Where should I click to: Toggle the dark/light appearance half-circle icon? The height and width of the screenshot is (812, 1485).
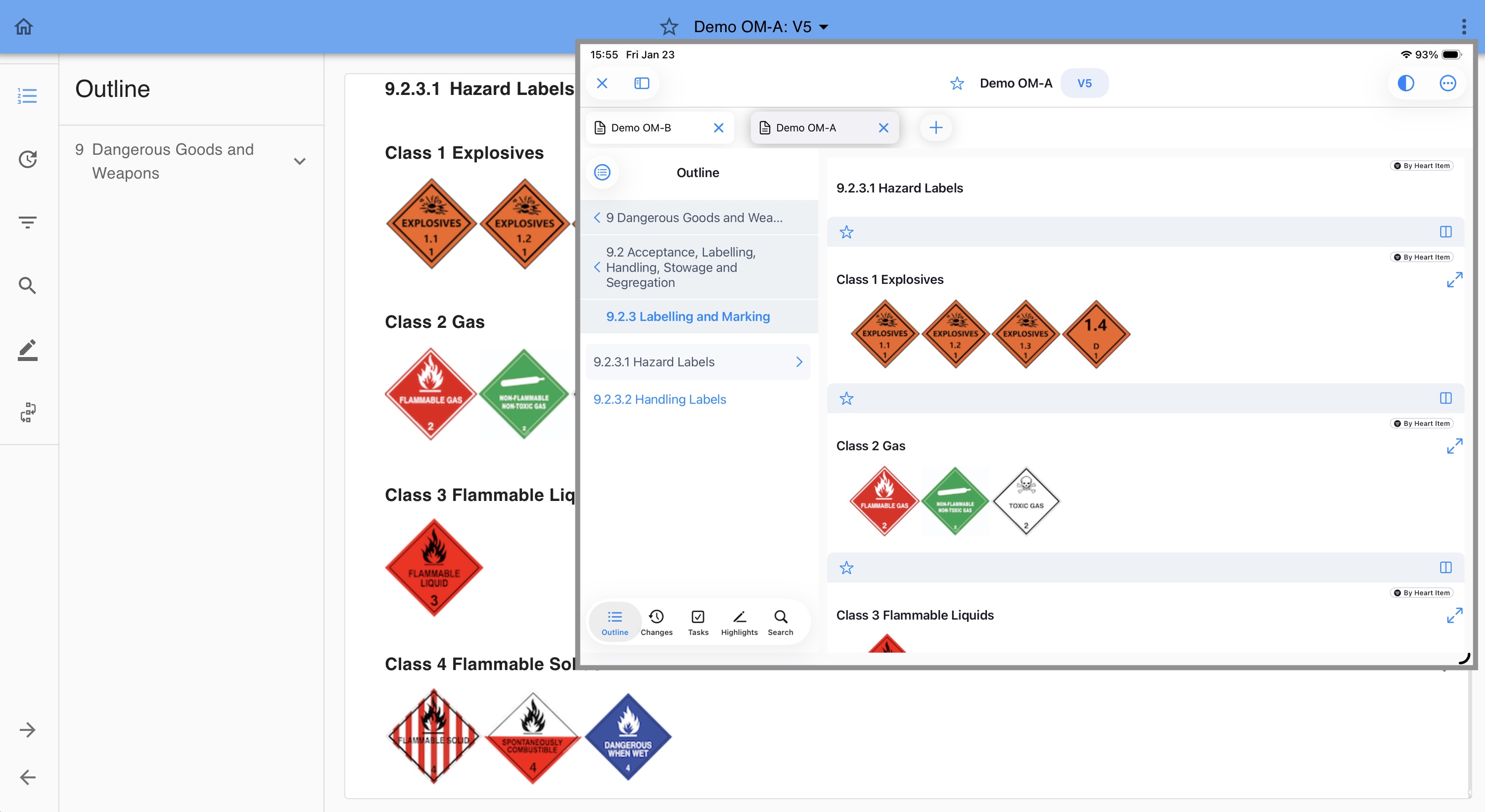coord(1405,84)
